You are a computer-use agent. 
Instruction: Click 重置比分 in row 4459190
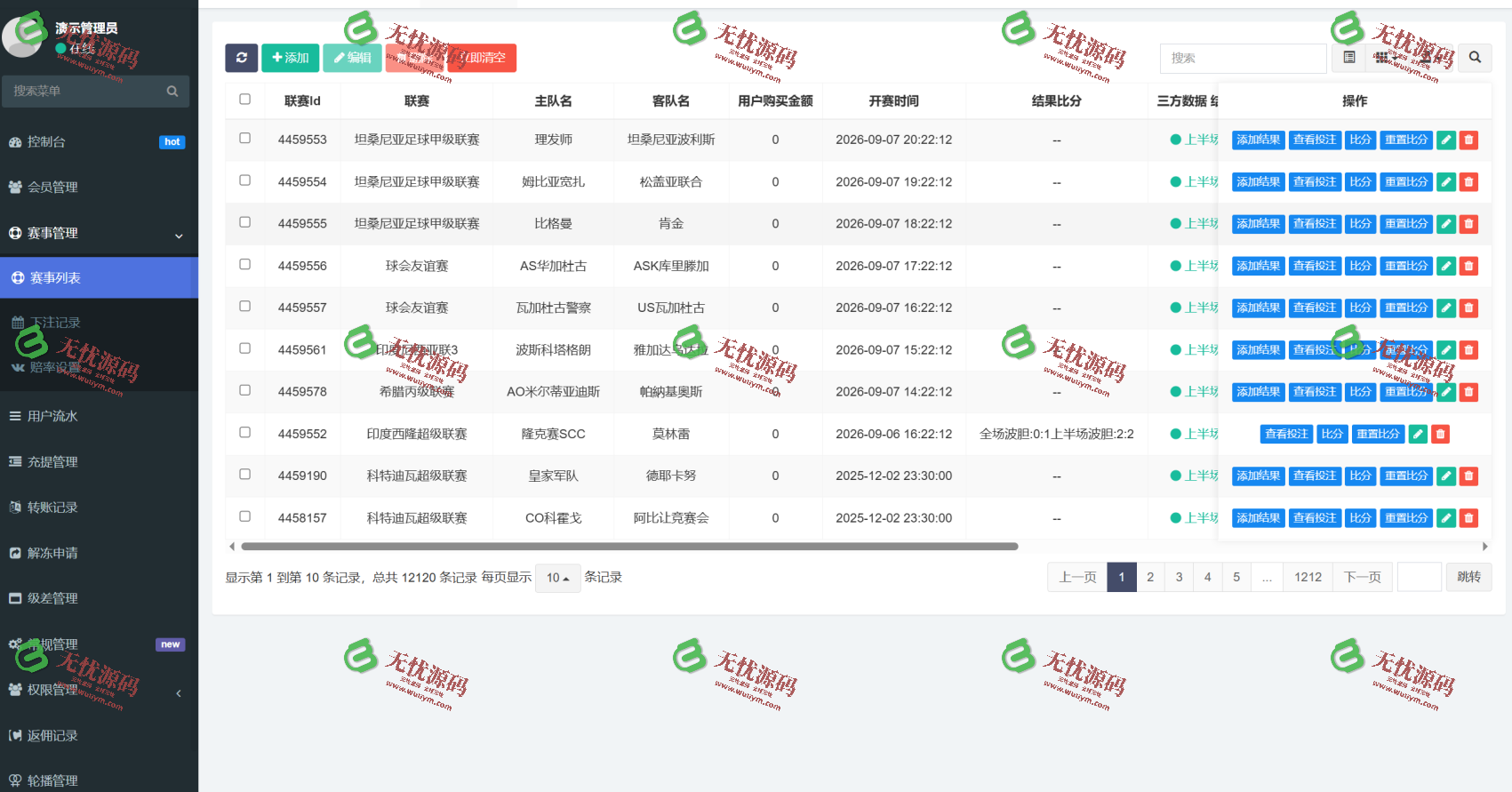pyautogui.click(x=1406, y=476)
